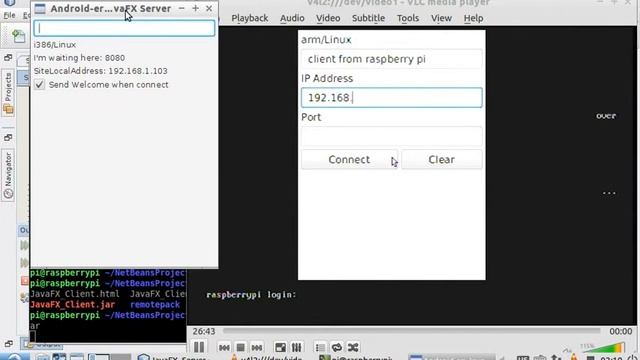Click the IP Address input field

pyautogui.click(x=391, y=98)
